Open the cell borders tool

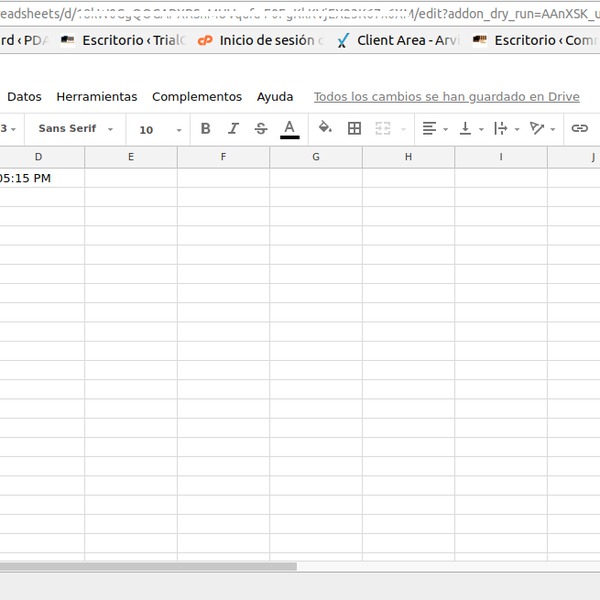354,129
